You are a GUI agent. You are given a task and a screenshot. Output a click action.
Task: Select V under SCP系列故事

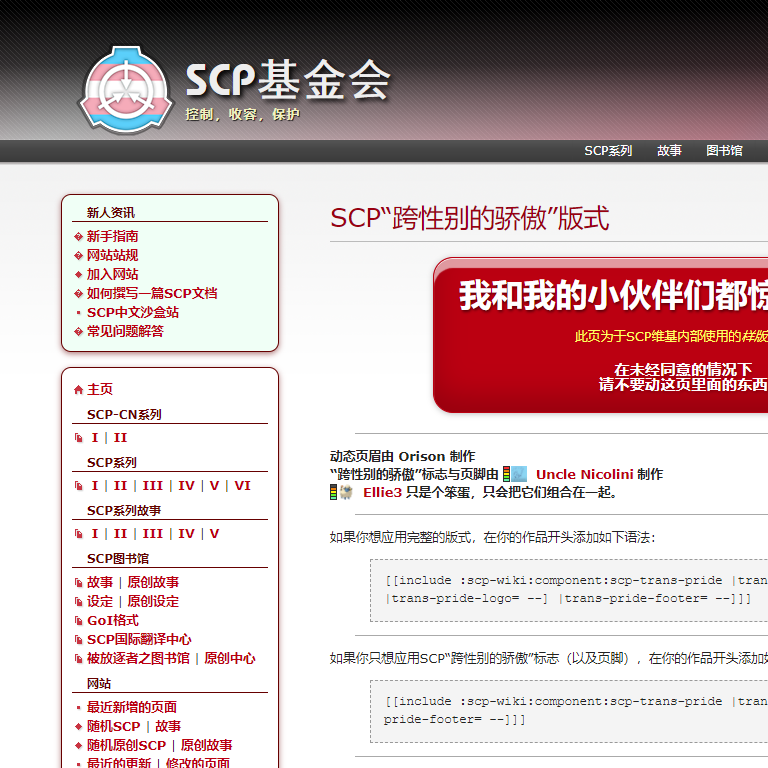click(x=214, y=534)
